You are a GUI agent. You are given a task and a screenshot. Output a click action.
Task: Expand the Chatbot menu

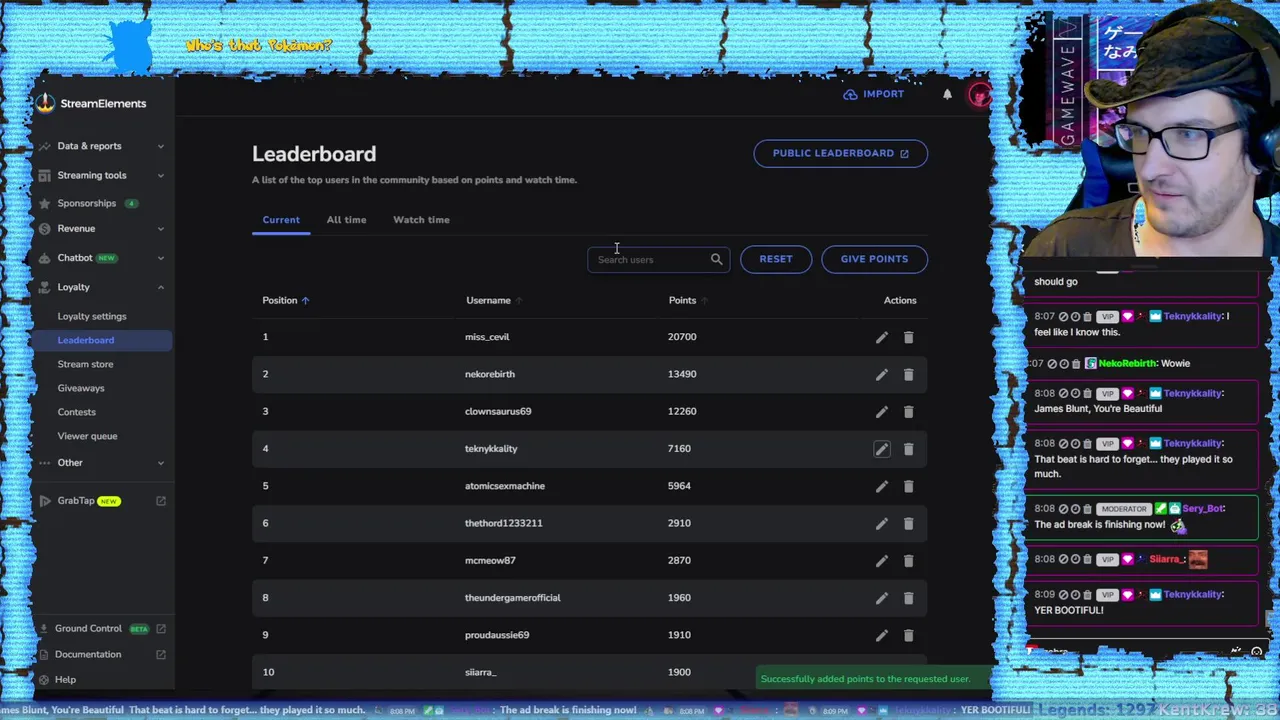(x=101, y=257)
